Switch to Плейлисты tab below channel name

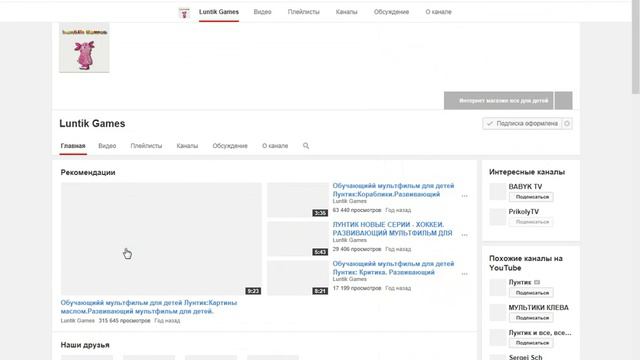146,146
